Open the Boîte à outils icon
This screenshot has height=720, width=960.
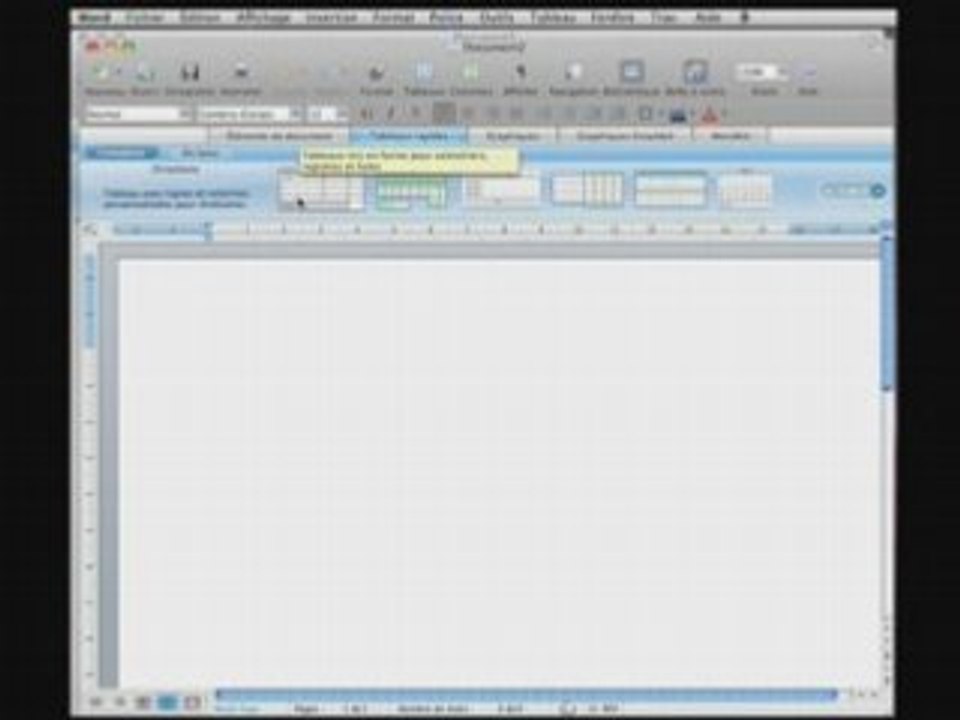695,72
